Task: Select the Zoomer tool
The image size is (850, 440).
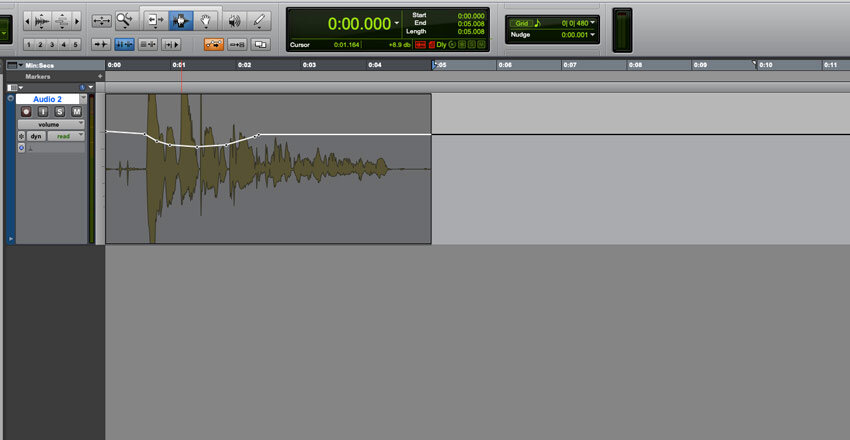Action: (126, 21)
